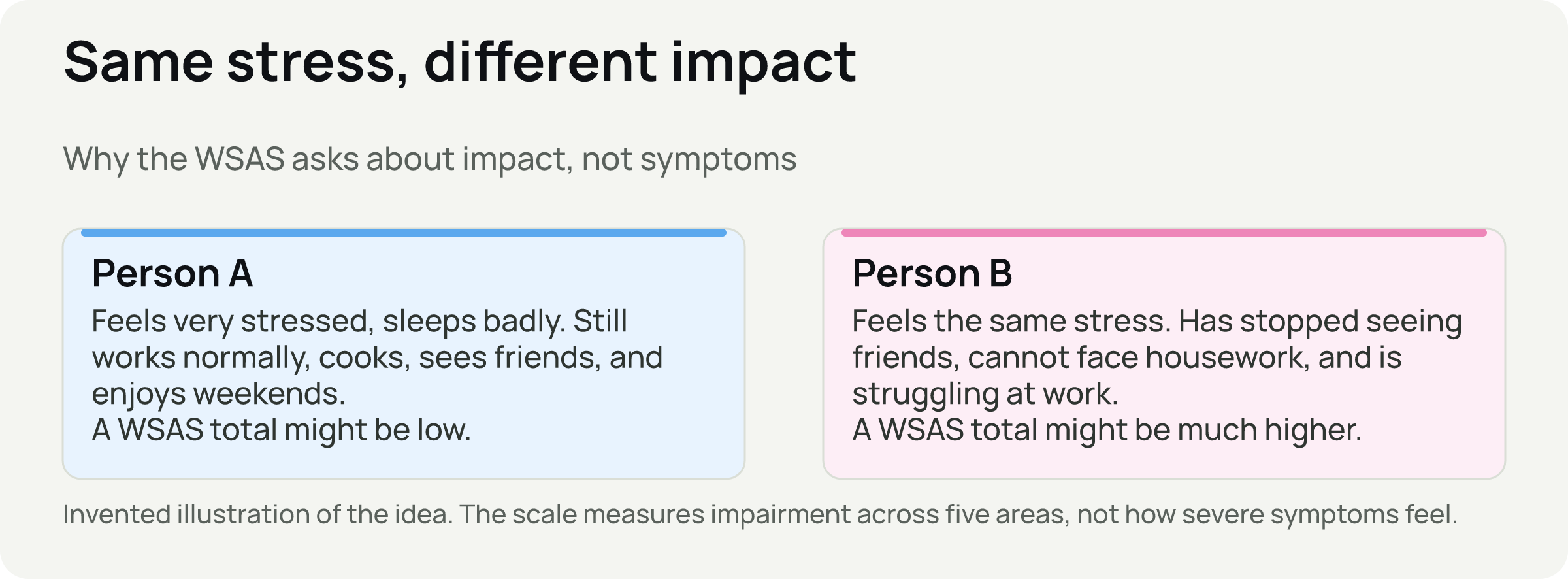The width and height of the screenshot is (1568, 579).
Task: Click the 'struggling at work.' line
Action: click(985, 394)
